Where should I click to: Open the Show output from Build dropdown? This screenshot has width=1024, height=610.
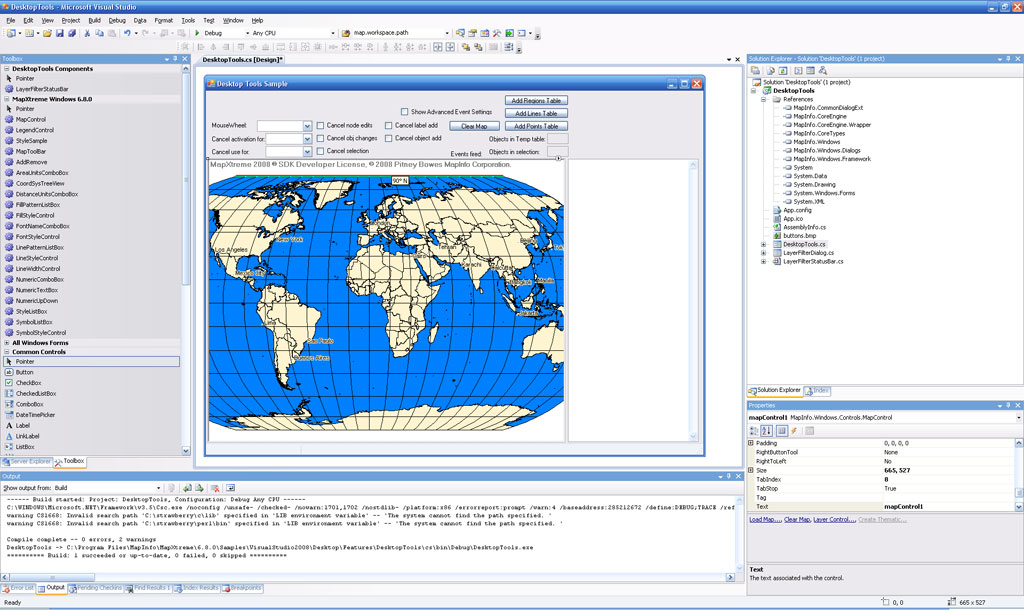click(158, 488)
